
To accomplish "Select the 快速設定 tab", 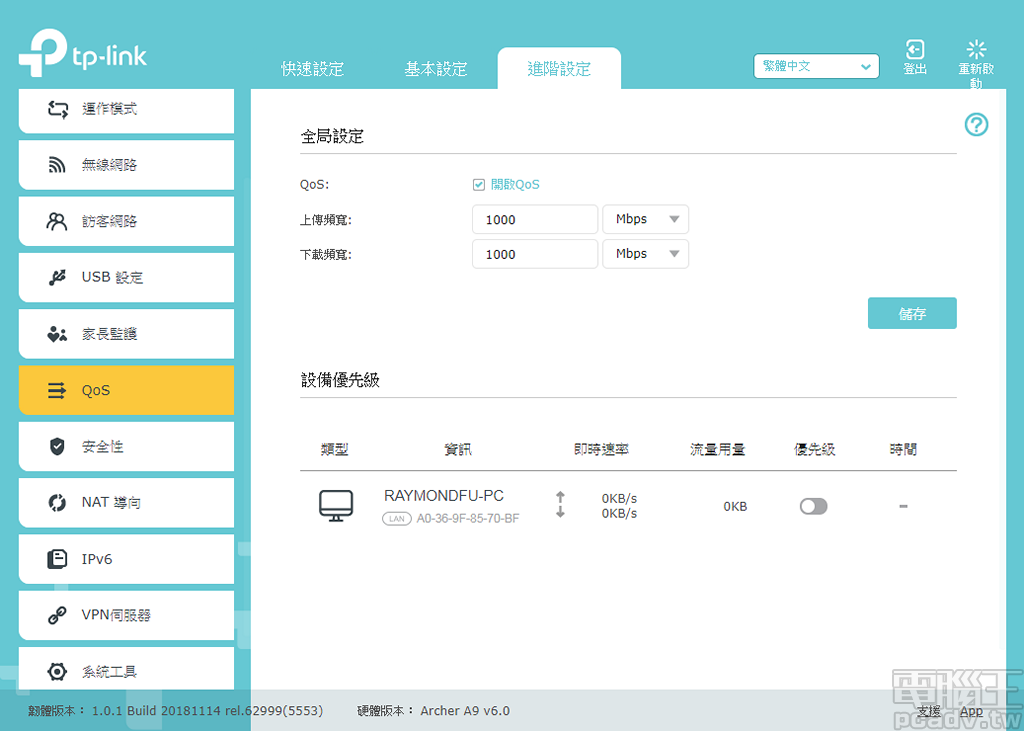I will (313, 69).
